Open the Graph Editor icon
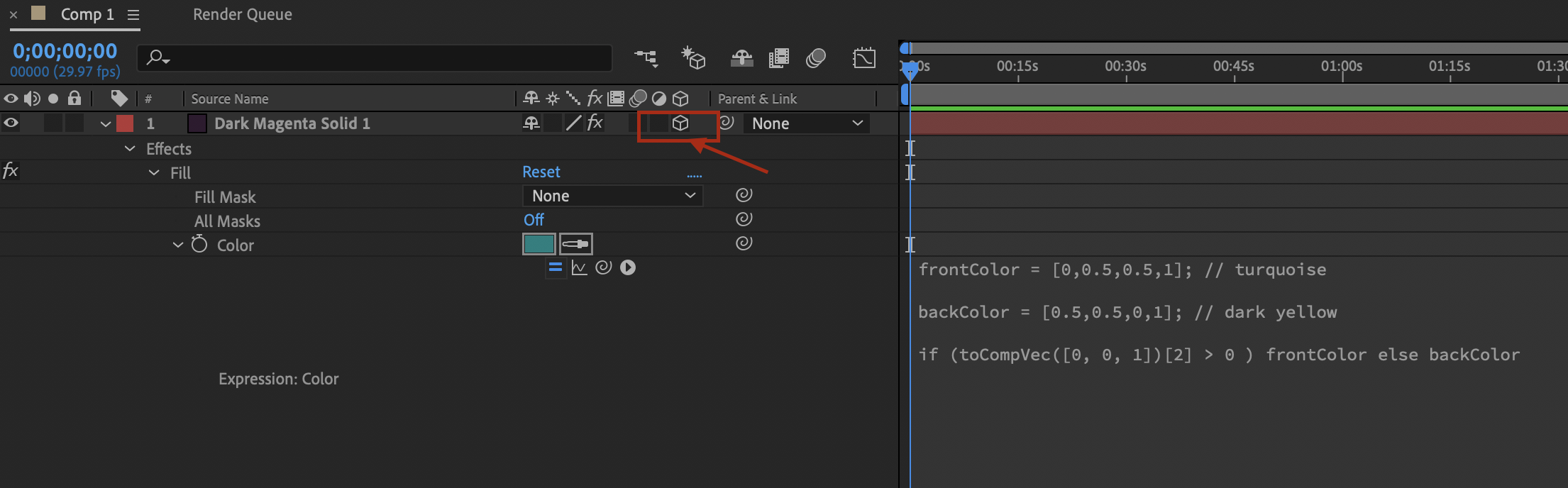 pyautogui.click(x=864, y=58)
